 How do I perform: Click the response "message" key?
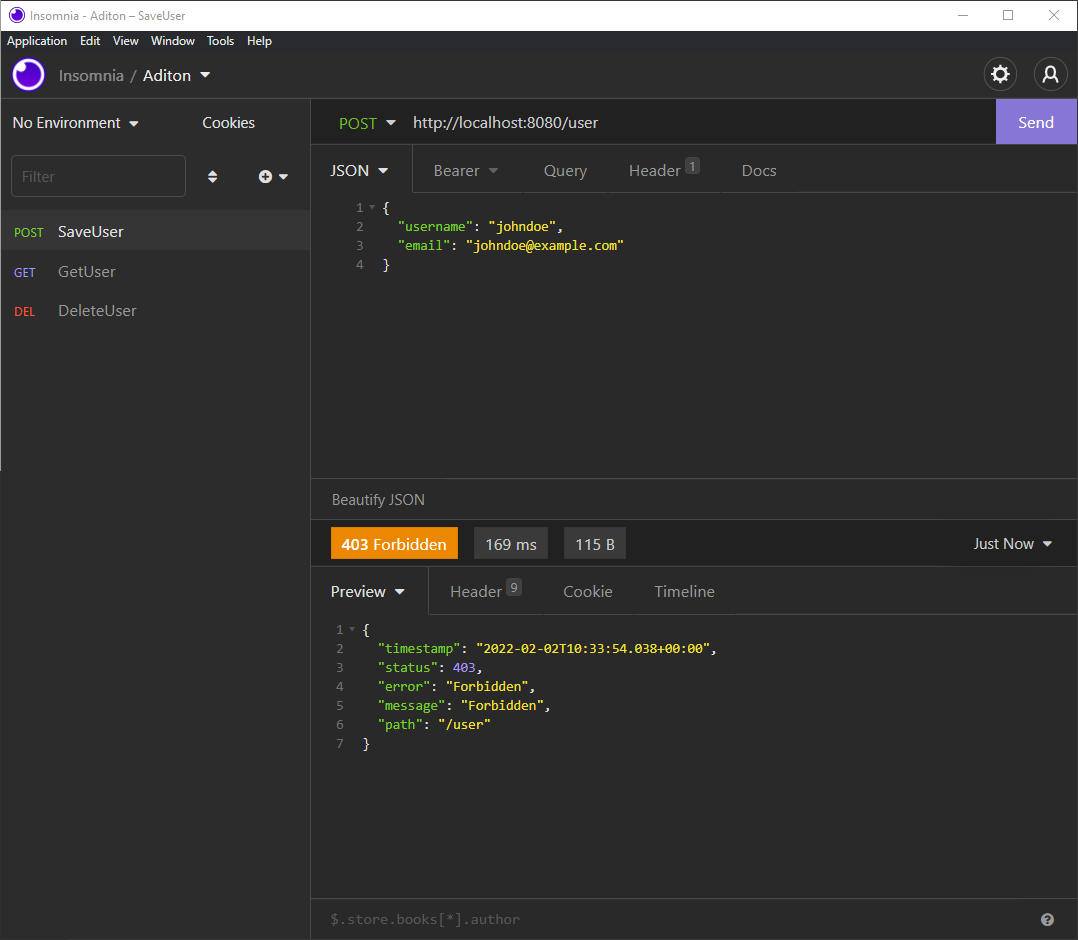[411, 706]
